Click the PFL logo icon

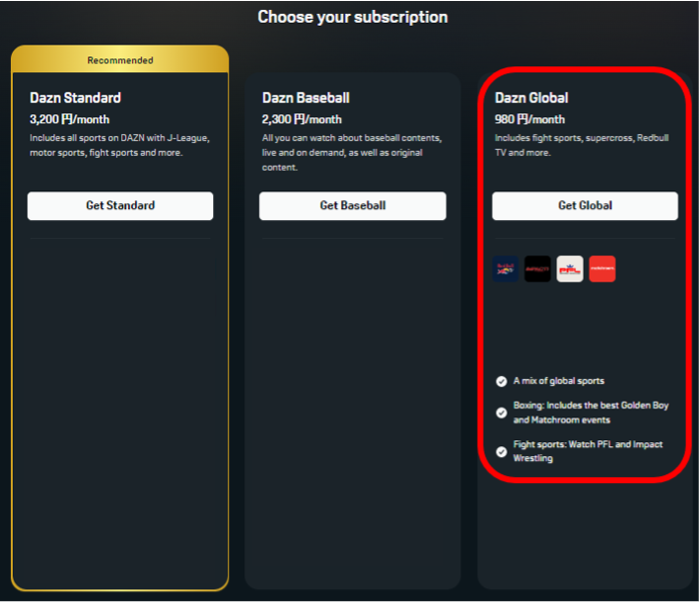(570, 269)
